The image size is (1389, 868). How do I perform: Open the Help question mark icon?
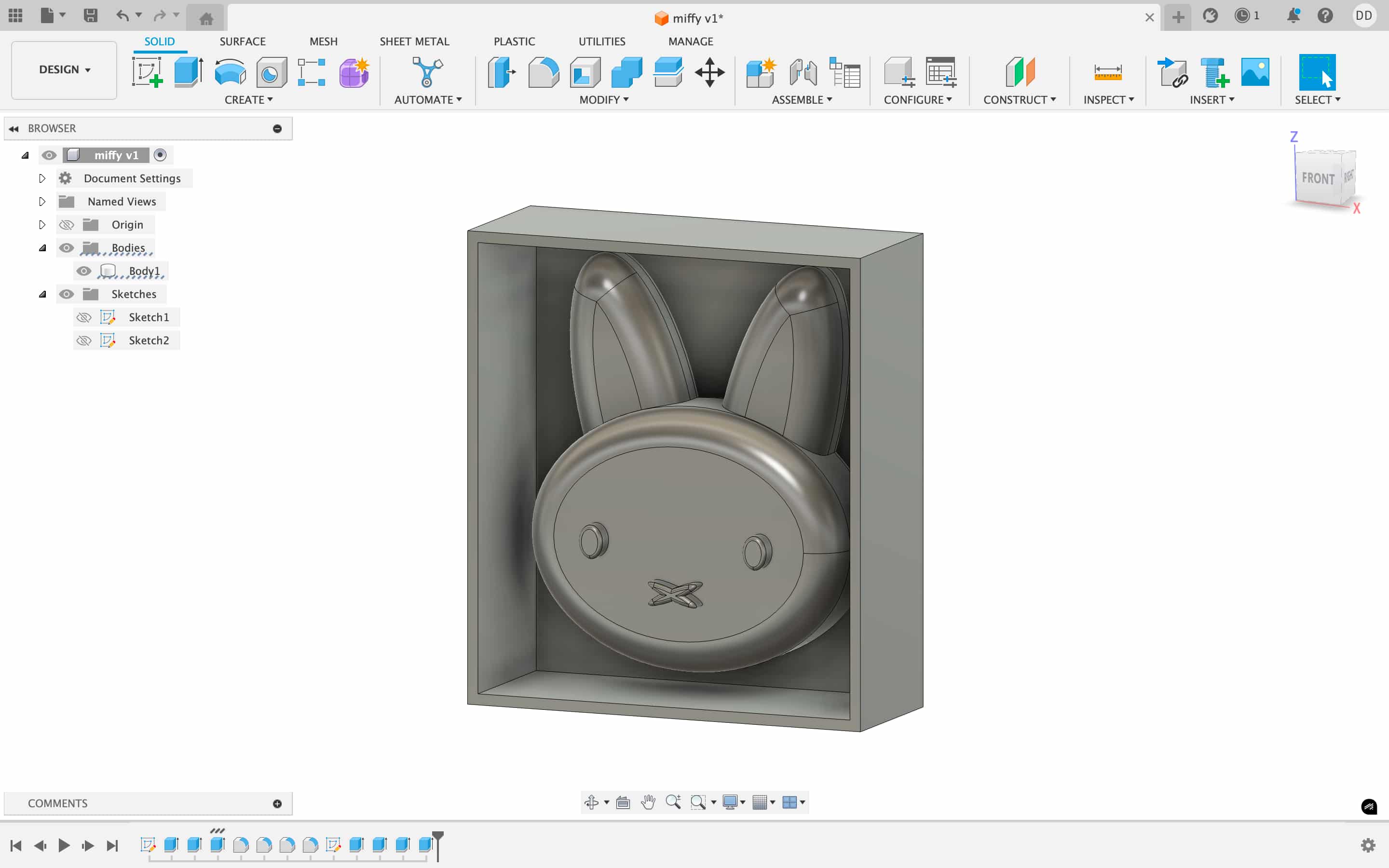pos(1325,15)
